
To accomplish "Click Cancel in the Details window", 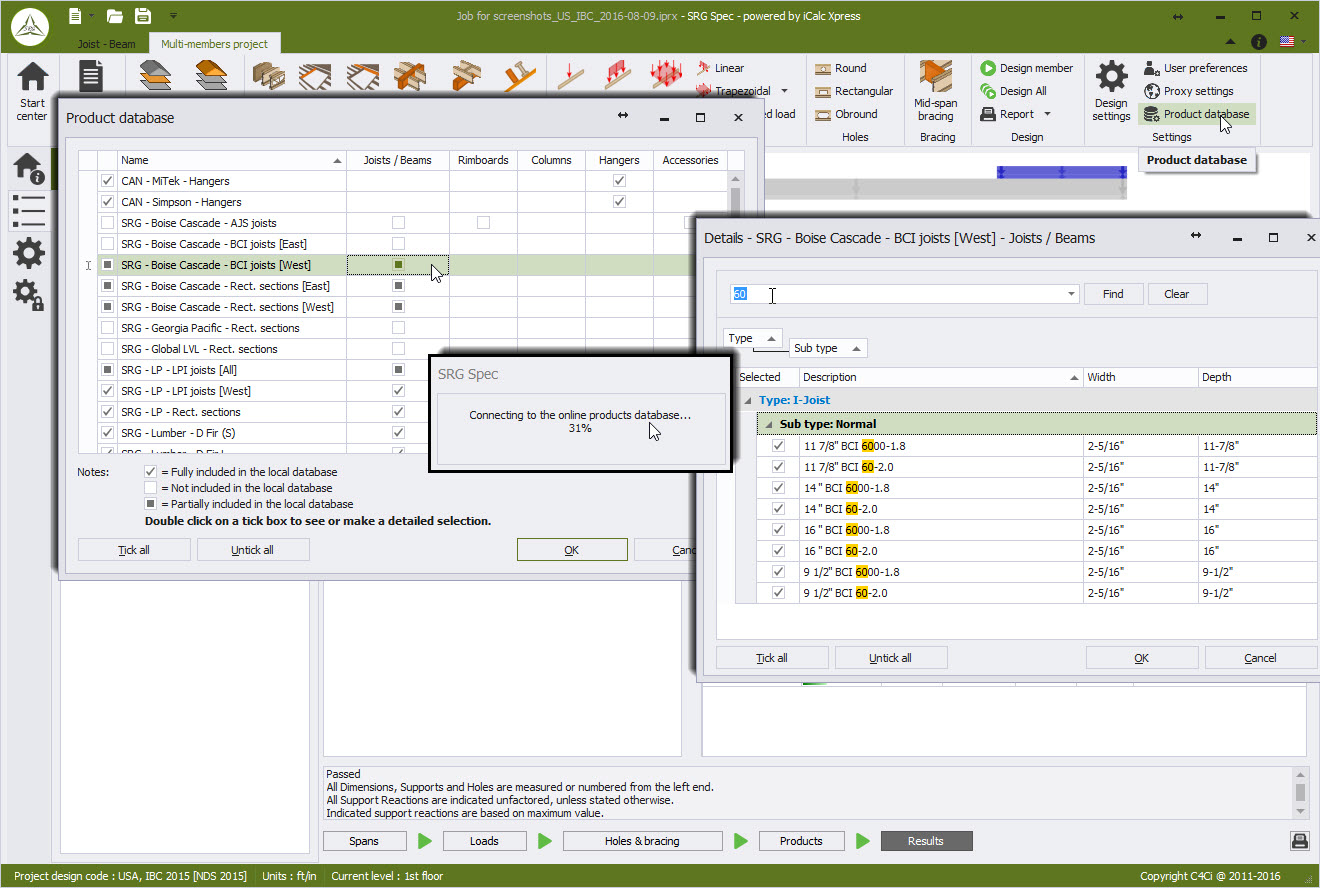I will pyautogui.click(x=1260, y=658).
